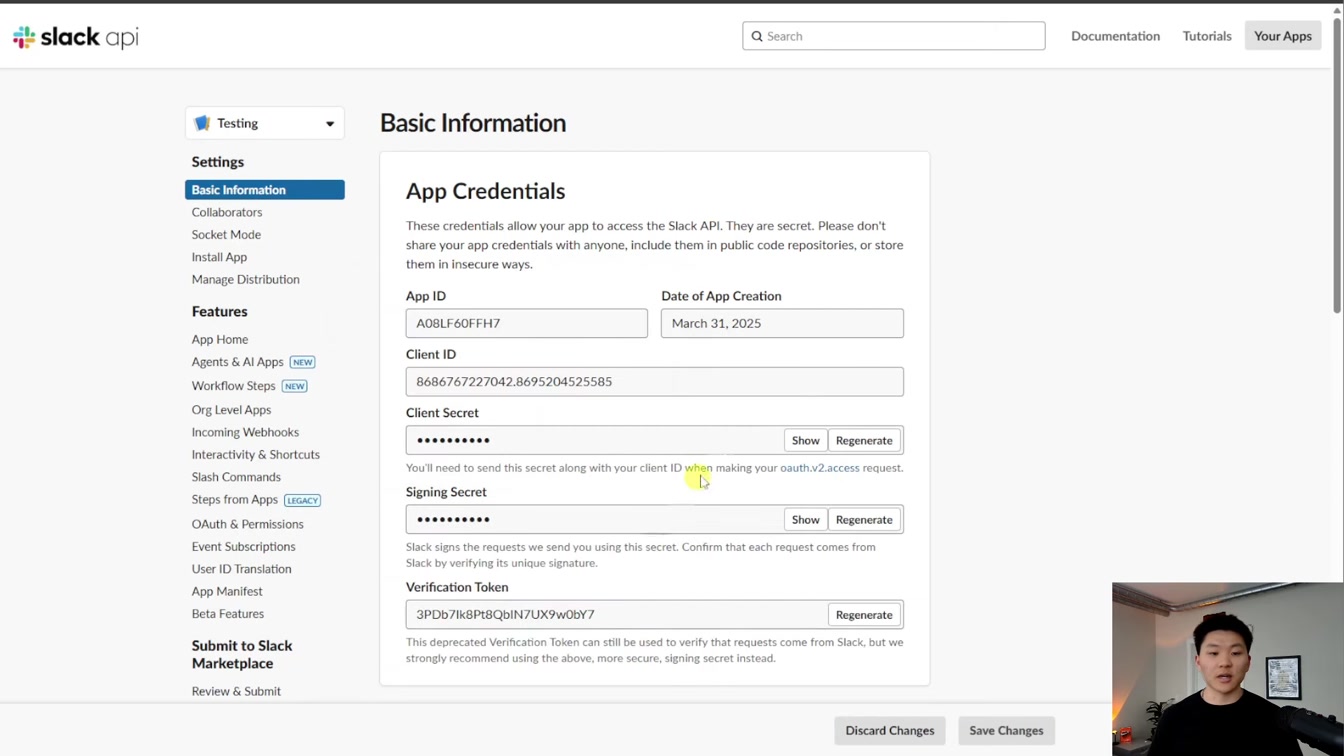Regenerate the Client Secret
This screenshot has width=1344, height=756.
click(x=864, y=440)
